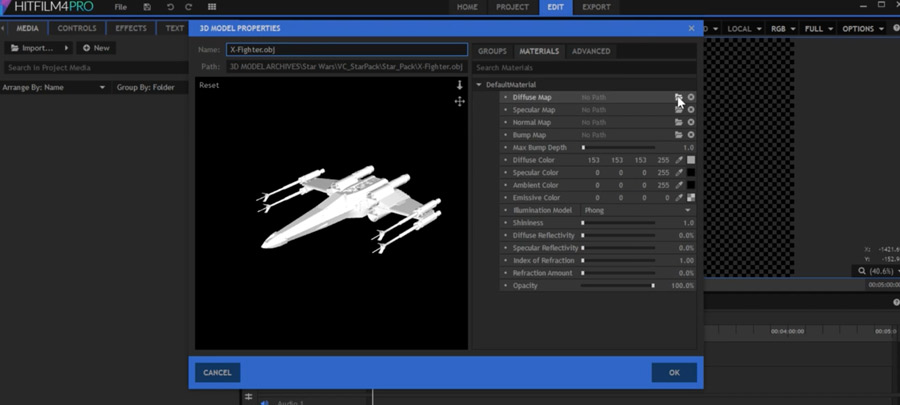Pick Emissive Color with the eyedropper

pyautogui.click(x=679, y=198)
